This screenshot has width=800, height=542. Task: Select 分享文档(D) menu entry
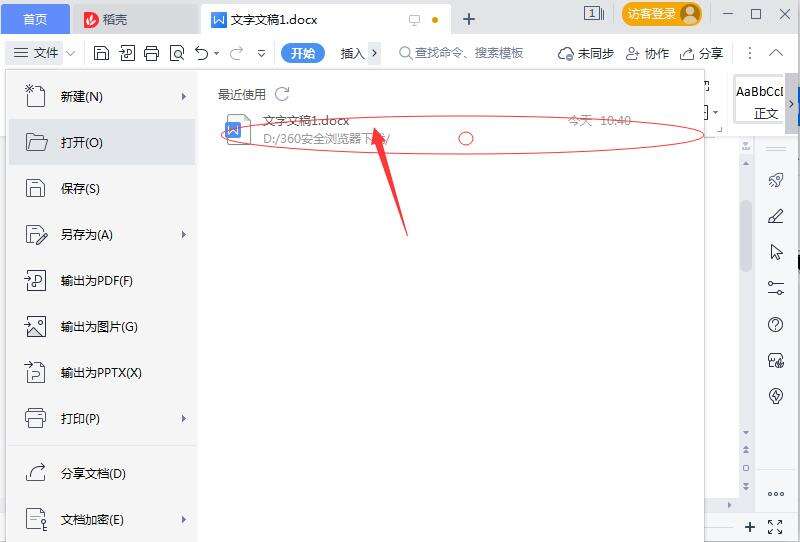pyautogui.click(x=102, y=474)
